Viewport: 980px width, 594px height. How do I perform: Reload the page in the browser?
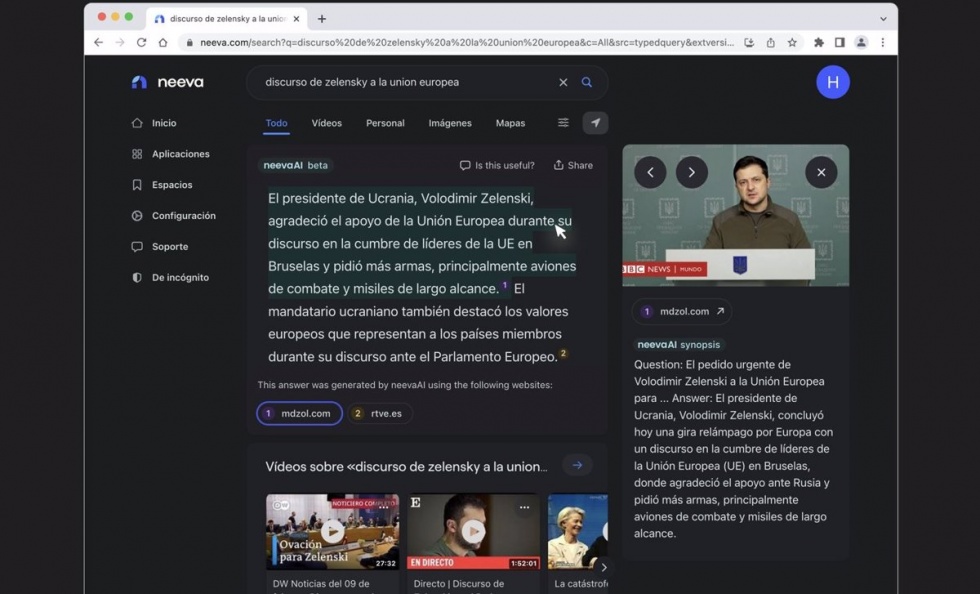(x=141, y=43)
